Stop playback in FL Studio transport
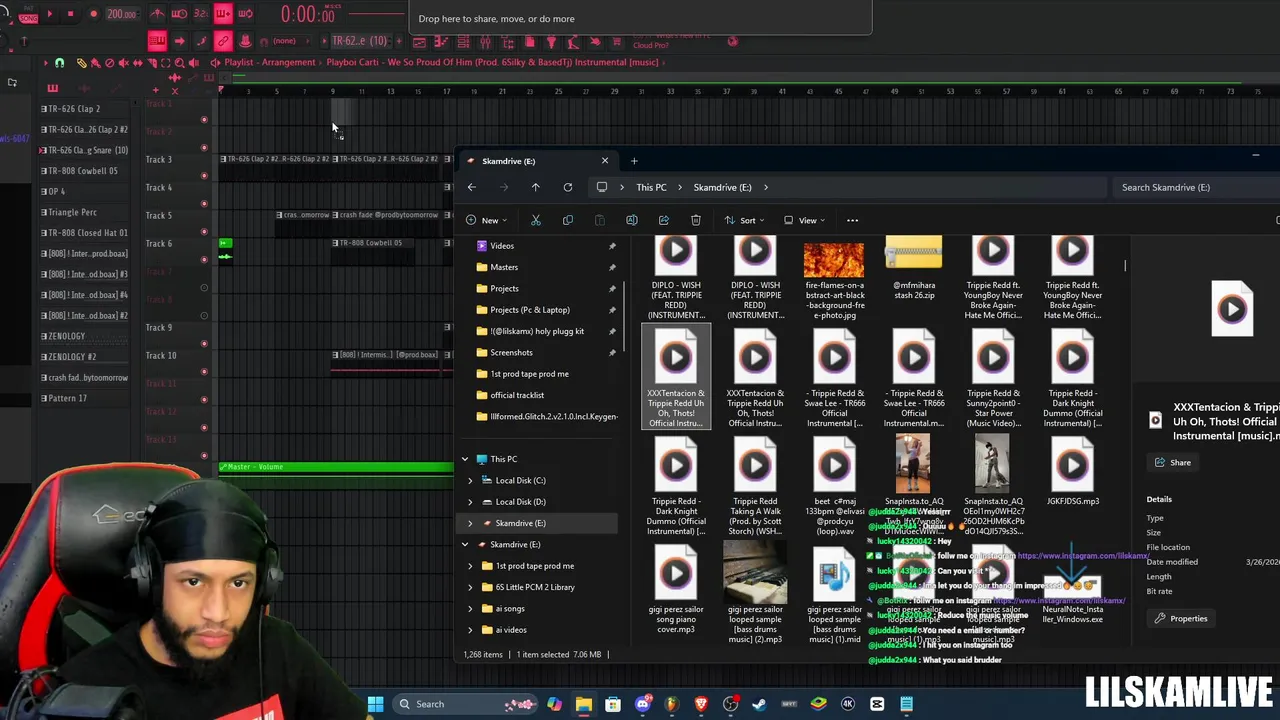1280x720 pixels. click(x=71, y=14)
